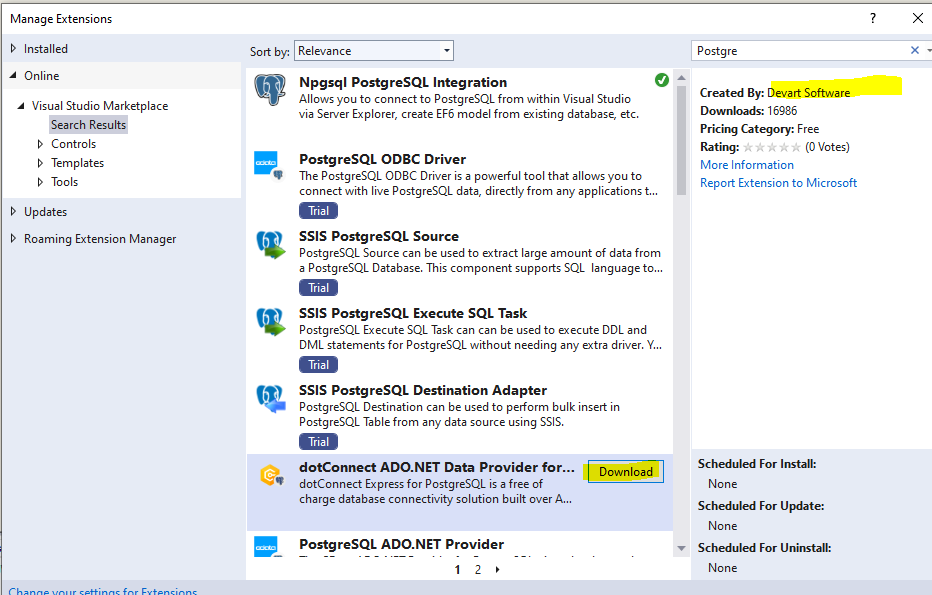Expand the Tools node
The image size is (932, 595).
[40, 182]
